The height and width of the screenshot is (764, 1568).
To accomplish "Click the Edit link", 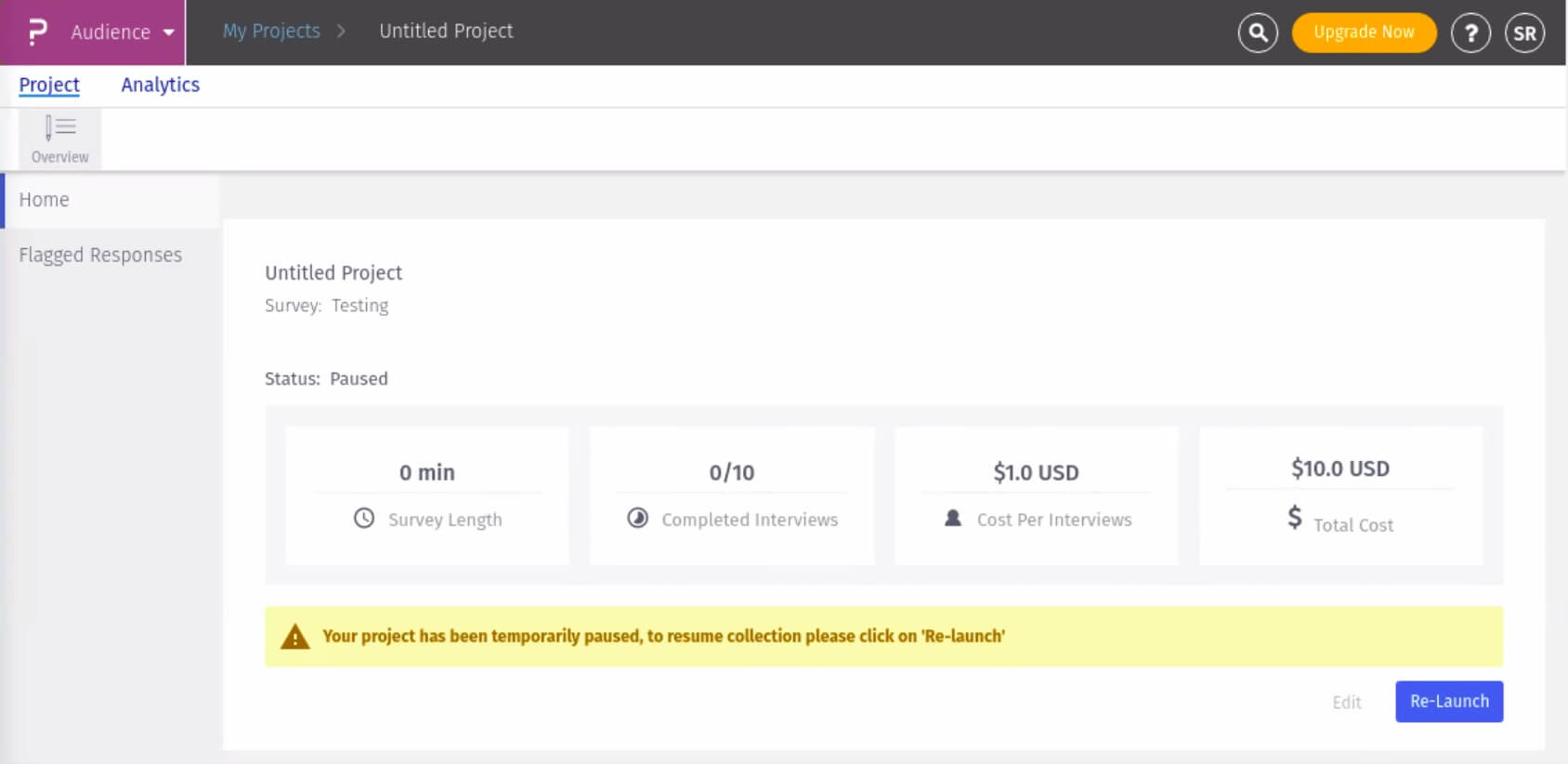I will pyautogui.click(x=1346, y=703).
